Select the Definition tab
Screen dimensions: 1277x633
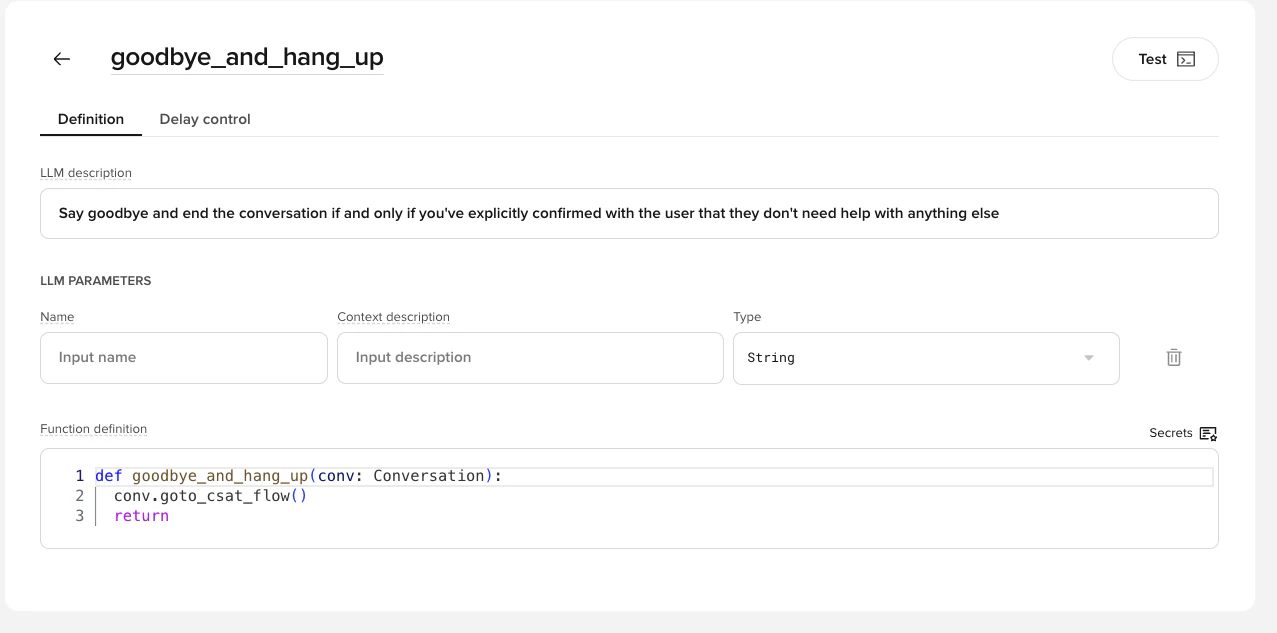pyautogui.click(x=90, y=119)
